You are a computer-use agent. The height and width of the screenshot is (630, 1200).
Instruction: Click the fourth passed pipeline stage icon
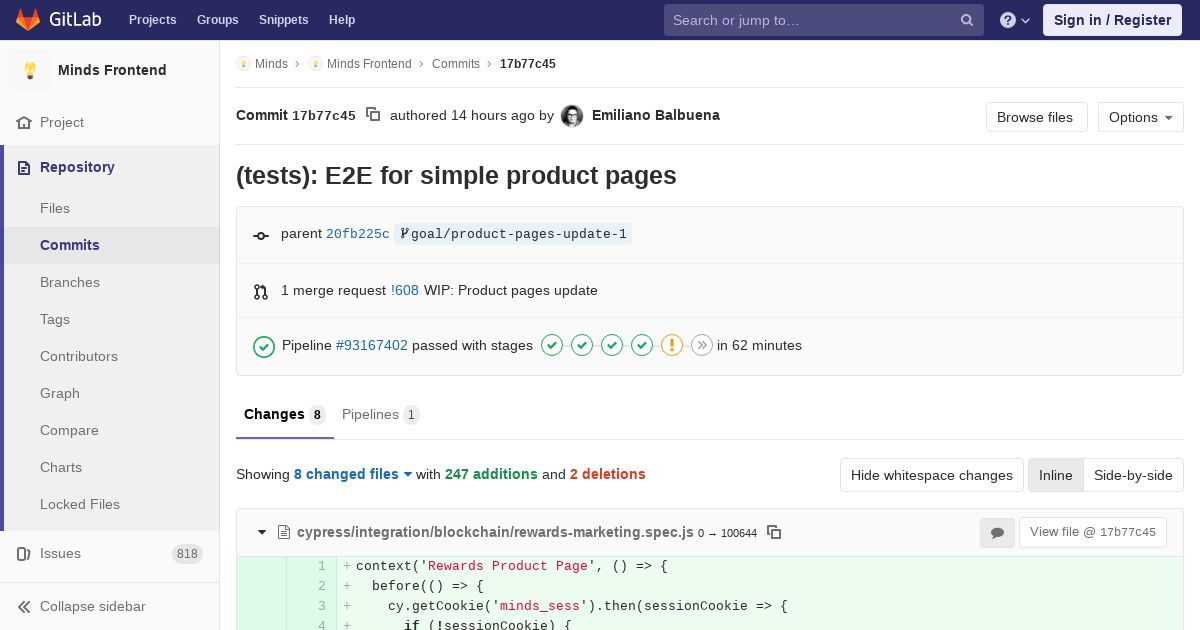pyautogui.click(x=642, y=345)
